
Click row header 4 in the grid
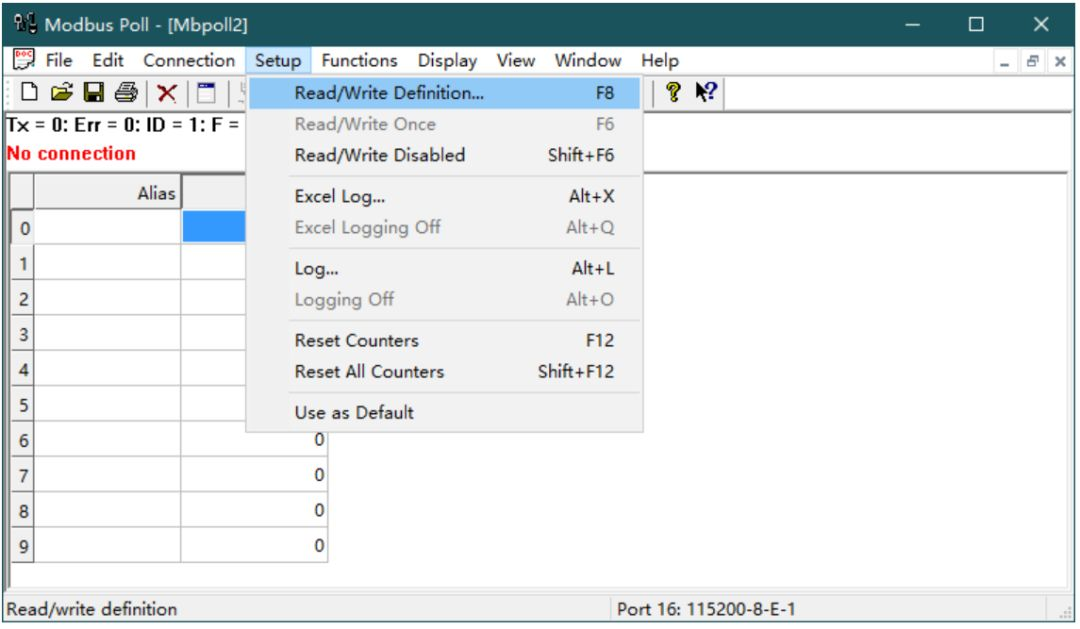23,370
